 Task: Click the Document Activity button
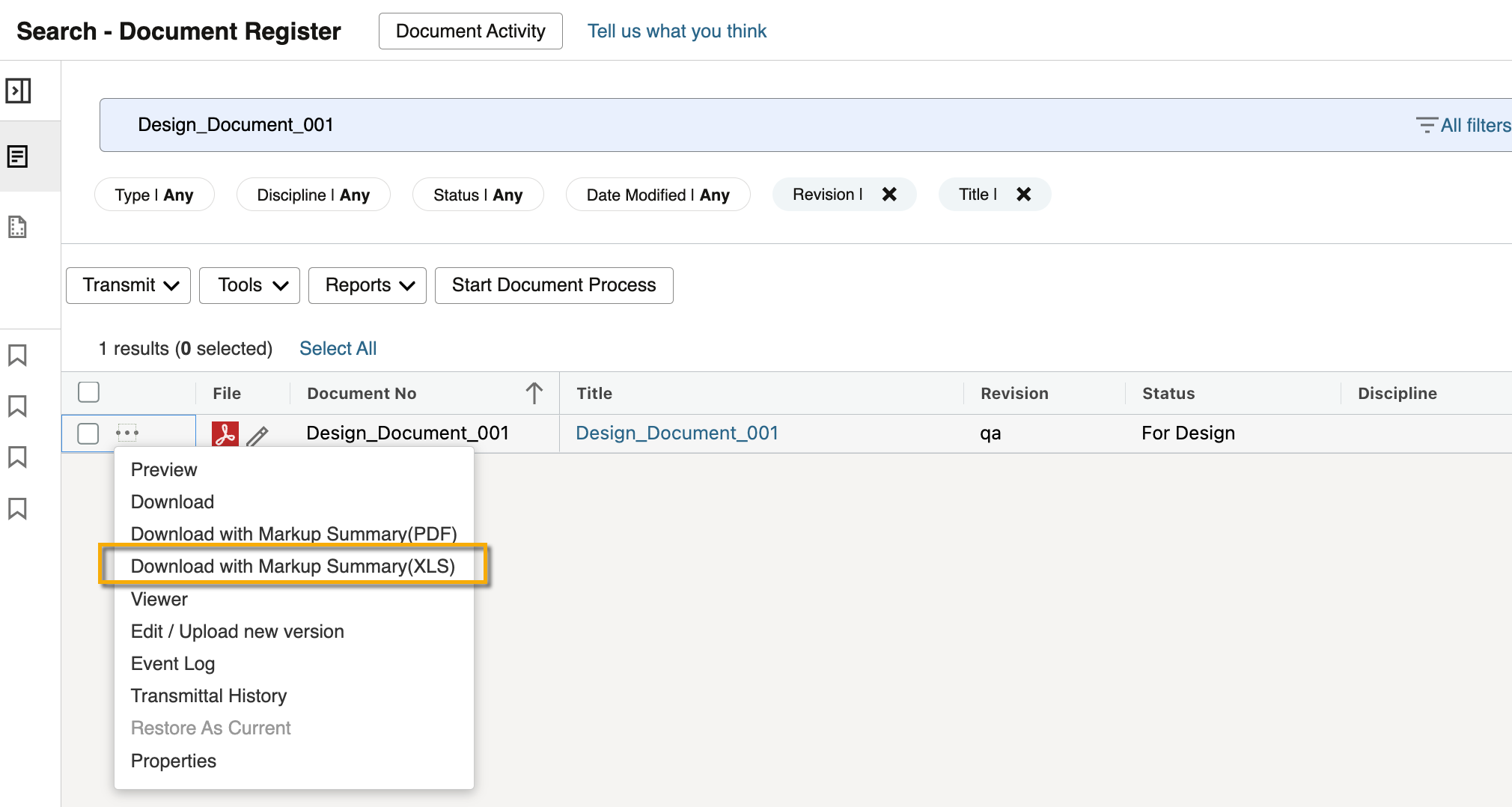[x=470, y=31]
